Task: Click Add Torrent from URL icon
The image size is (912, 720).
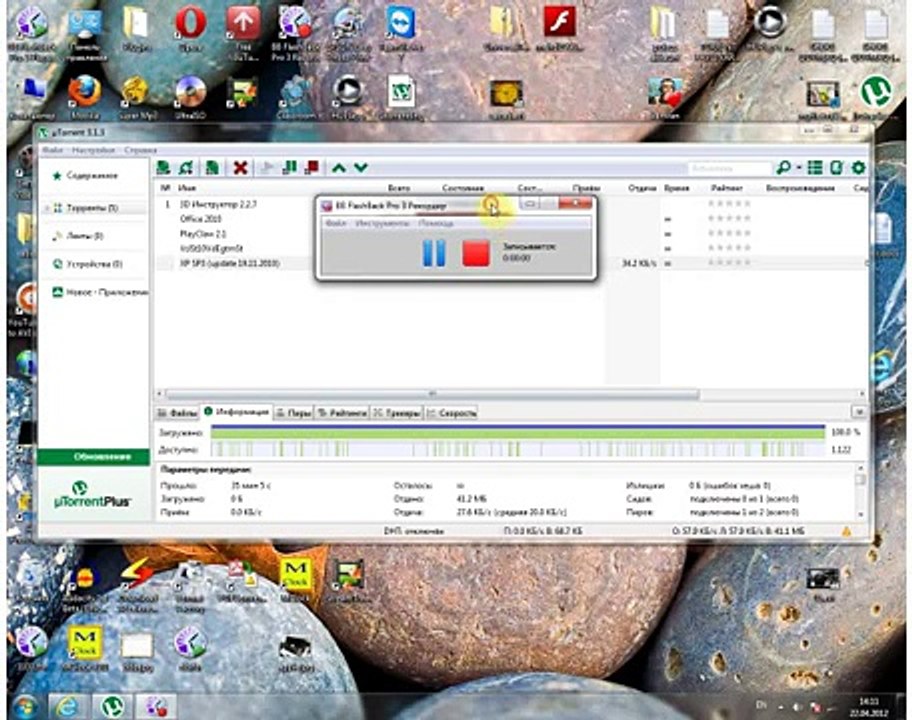Action: 186,168
